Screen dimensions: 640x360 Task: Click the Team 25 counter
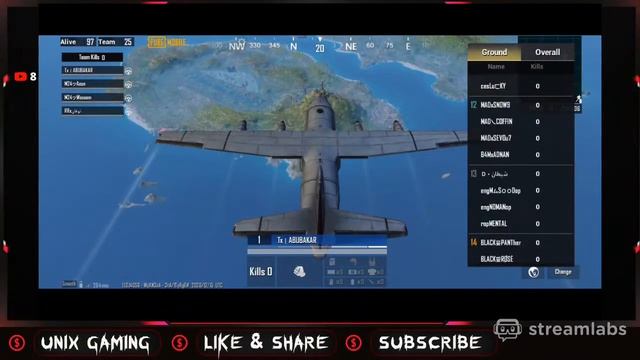pyautogui.click(x=116, y=42)
